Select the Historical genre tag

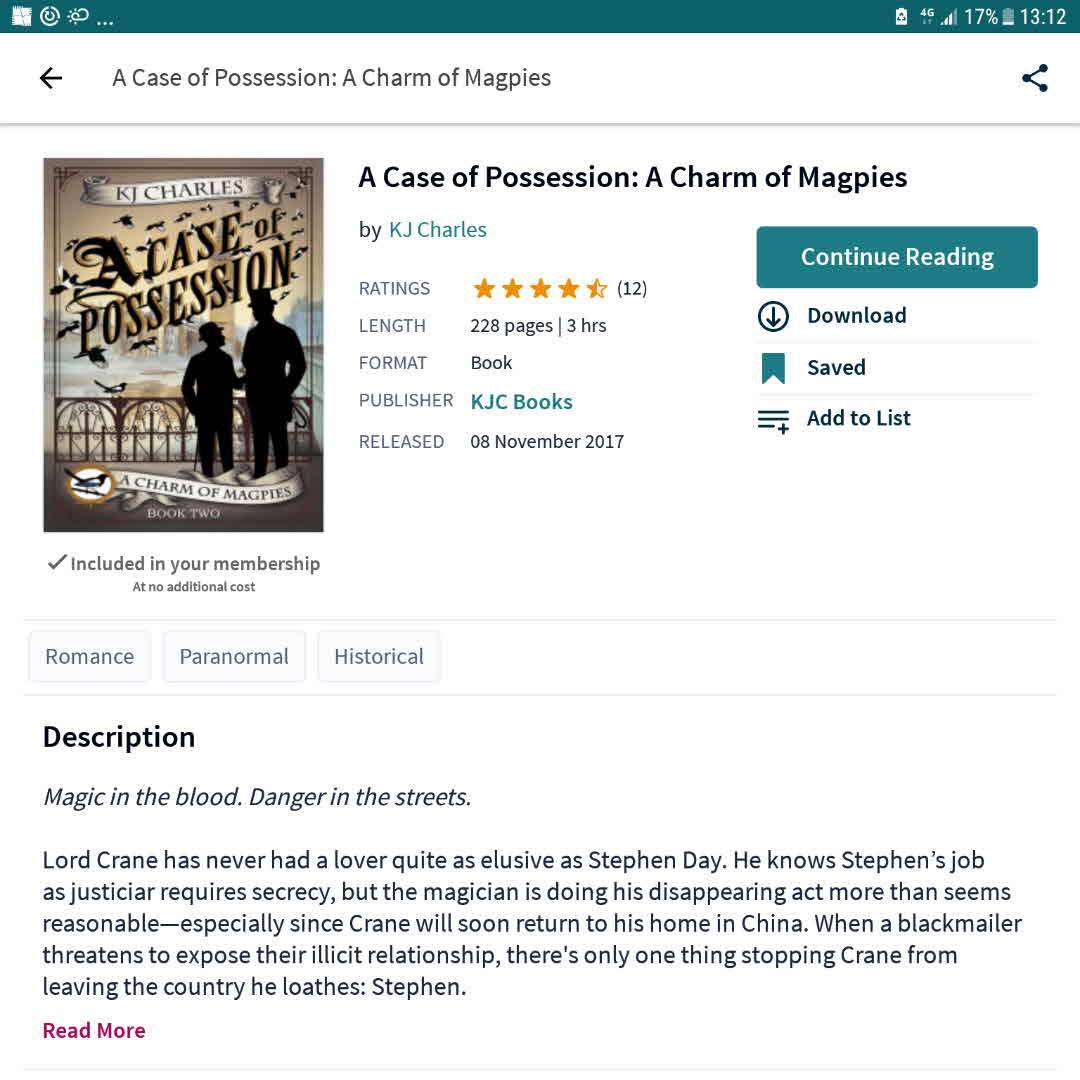379,657
